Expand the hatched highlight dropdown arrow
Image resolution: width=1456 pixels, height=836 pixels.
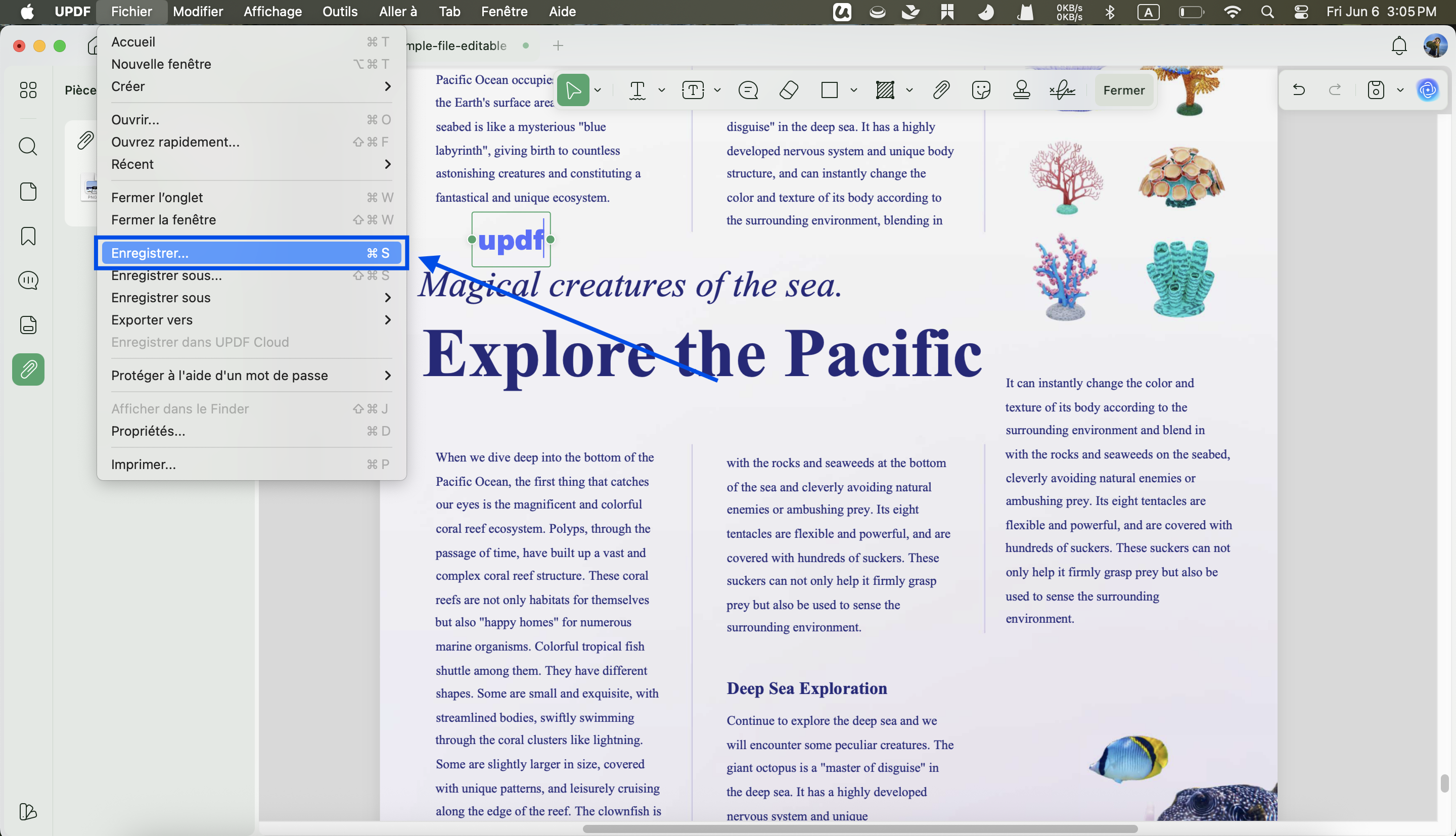[909, 90]
